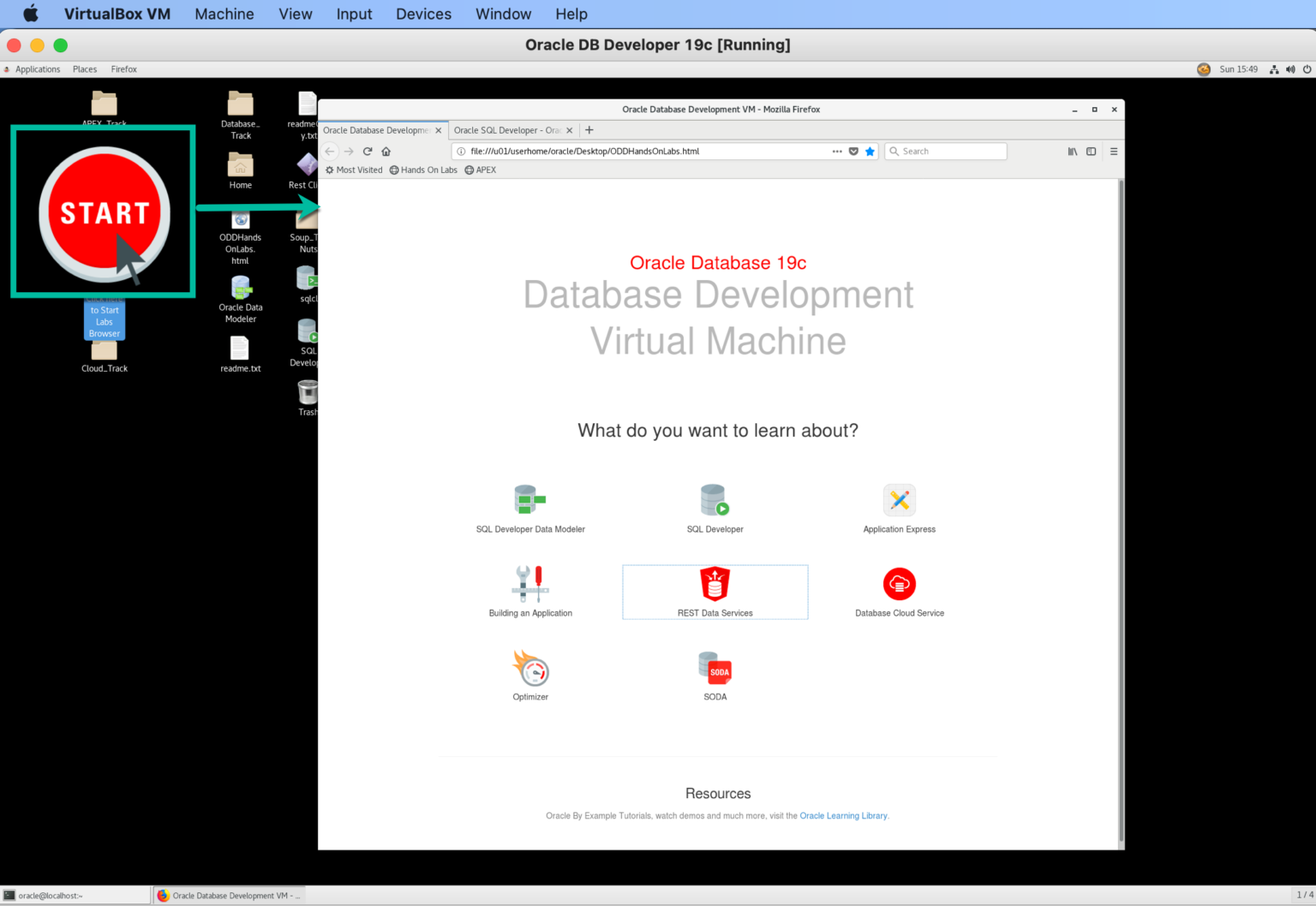Open the Database Cloud Service icon
Screen dimensions: 1316x906
tap(899, 584)
